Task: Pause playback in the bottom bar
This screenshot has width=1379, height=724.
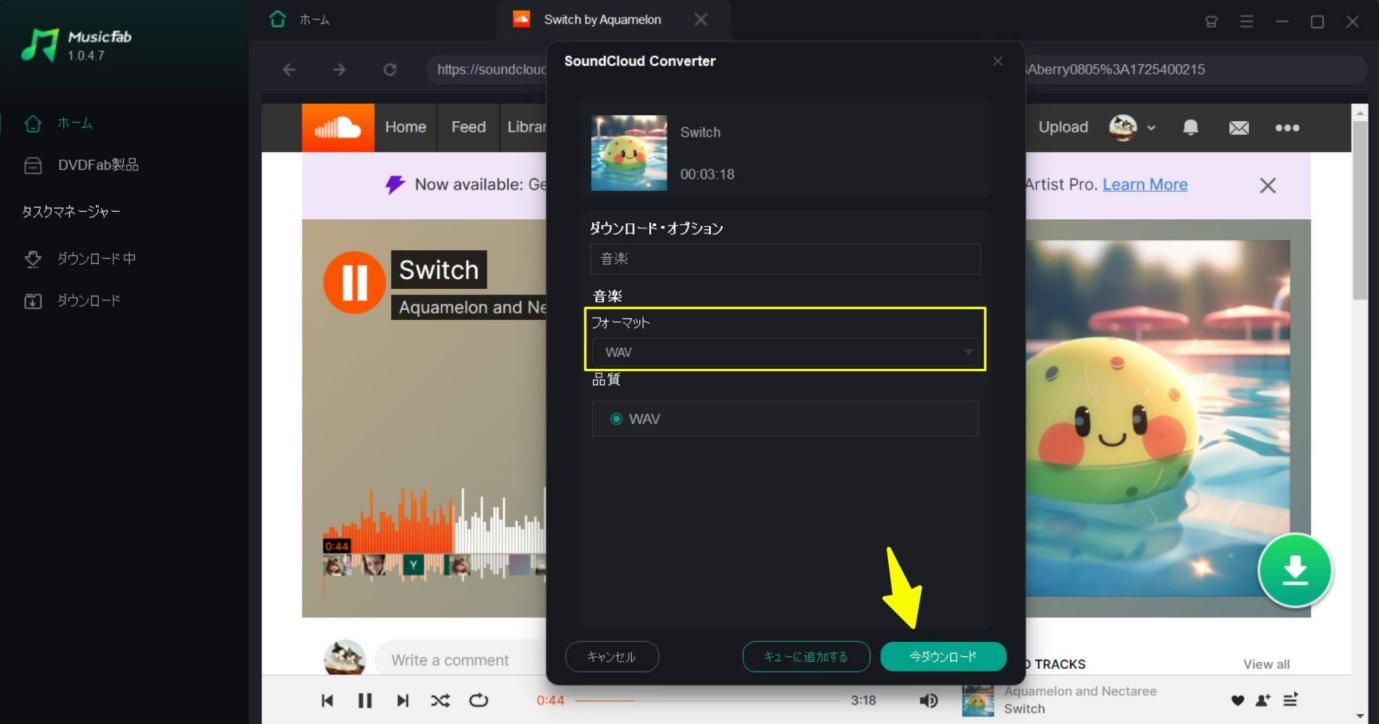Action: click(365, 700)
